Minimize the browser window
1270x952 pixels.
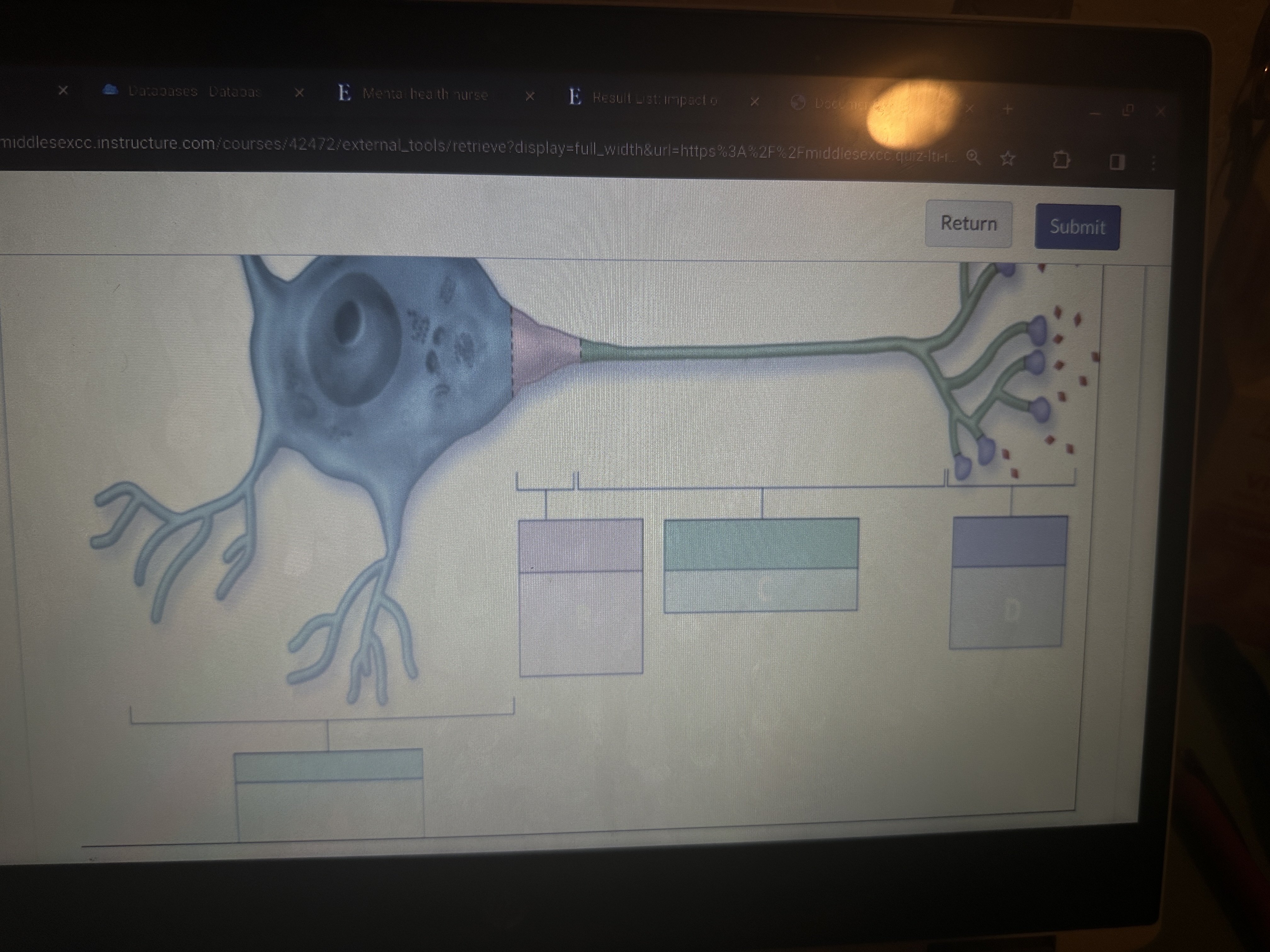click(1096, 114)
